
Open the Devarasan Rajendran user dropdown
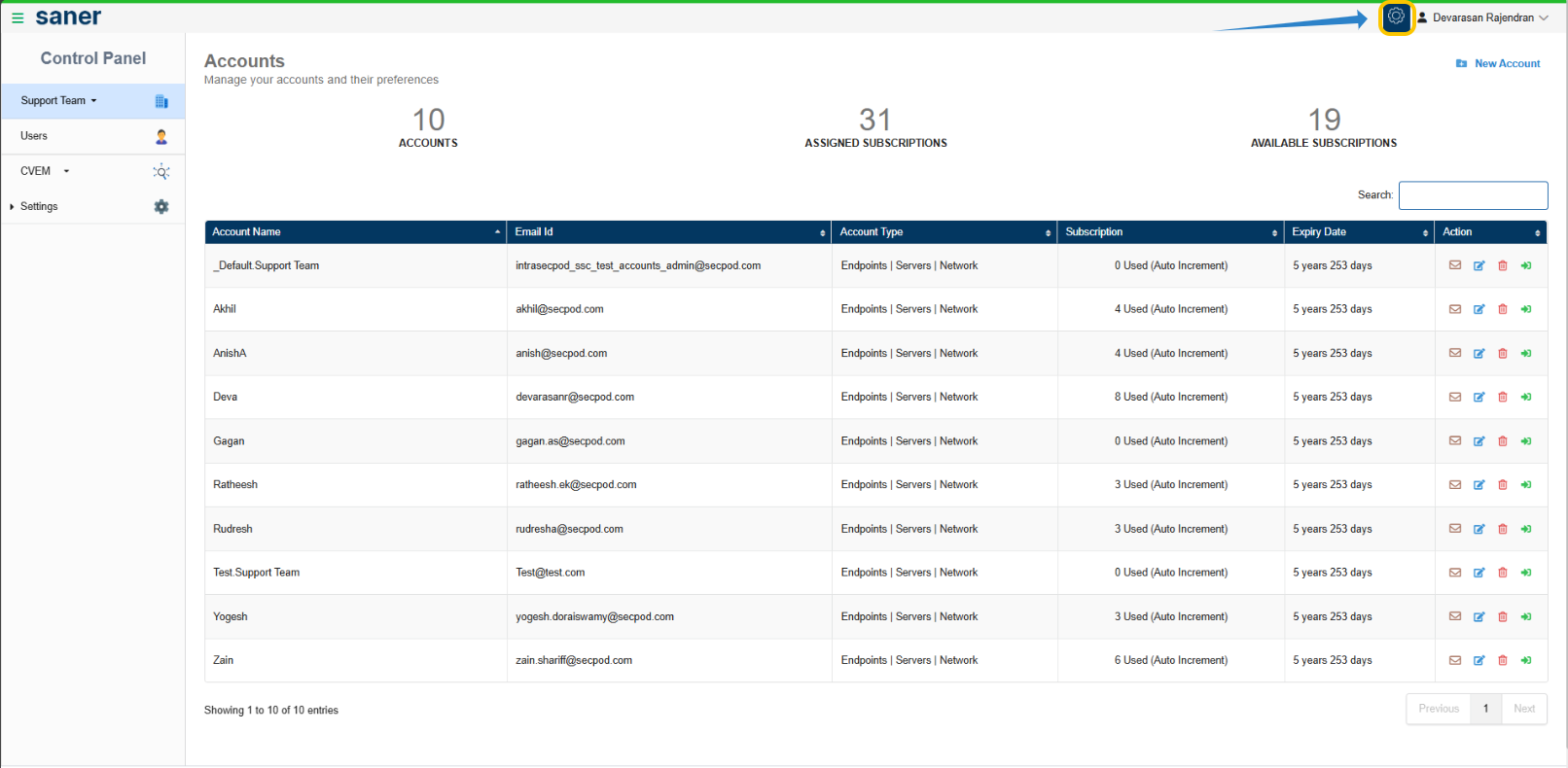point(1483,17)
